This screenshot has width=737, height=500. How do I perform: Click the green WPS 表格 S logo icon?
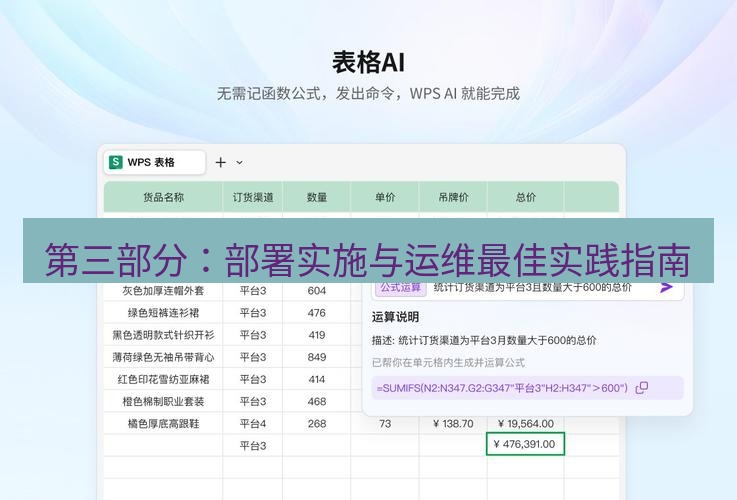(x=116, y=162)
